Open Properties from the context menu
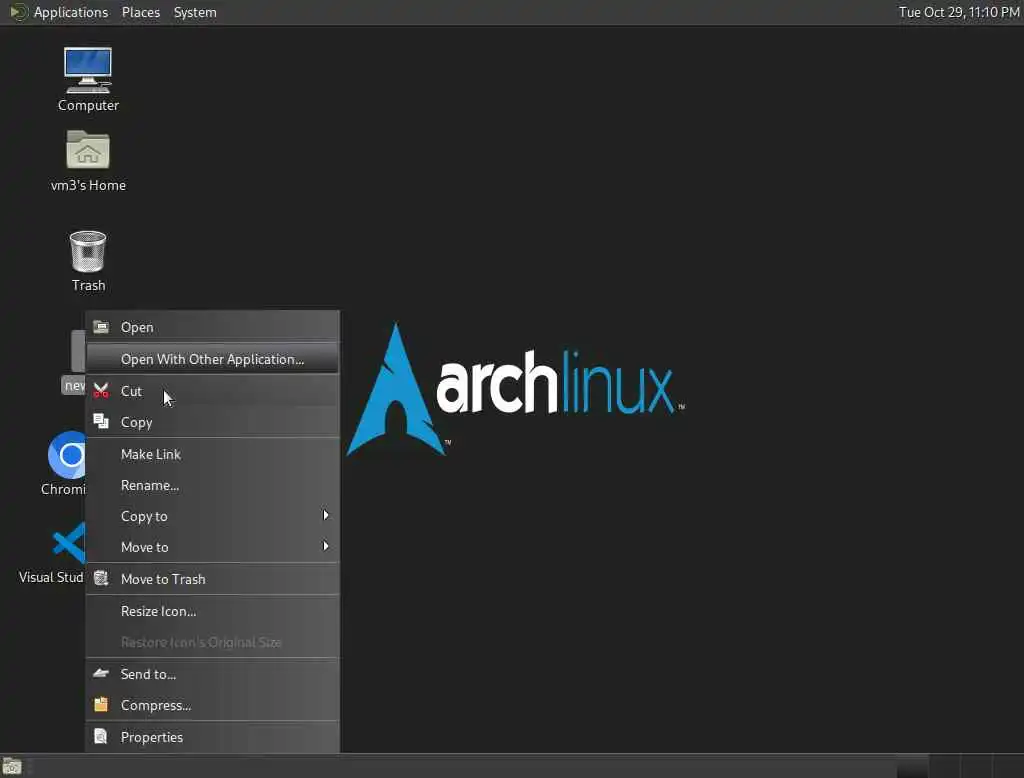Screen dimensions: 1024x778 pos(212,737)
